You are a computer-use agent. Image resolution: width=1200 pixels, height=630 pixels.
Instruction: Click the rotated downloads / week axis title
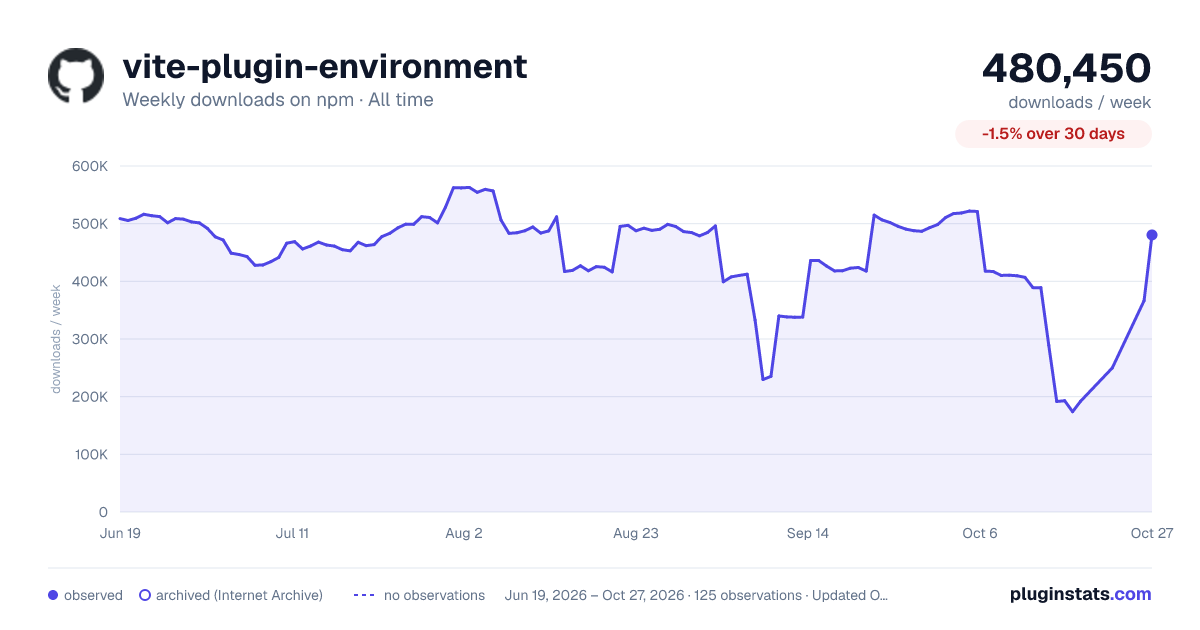57,339
